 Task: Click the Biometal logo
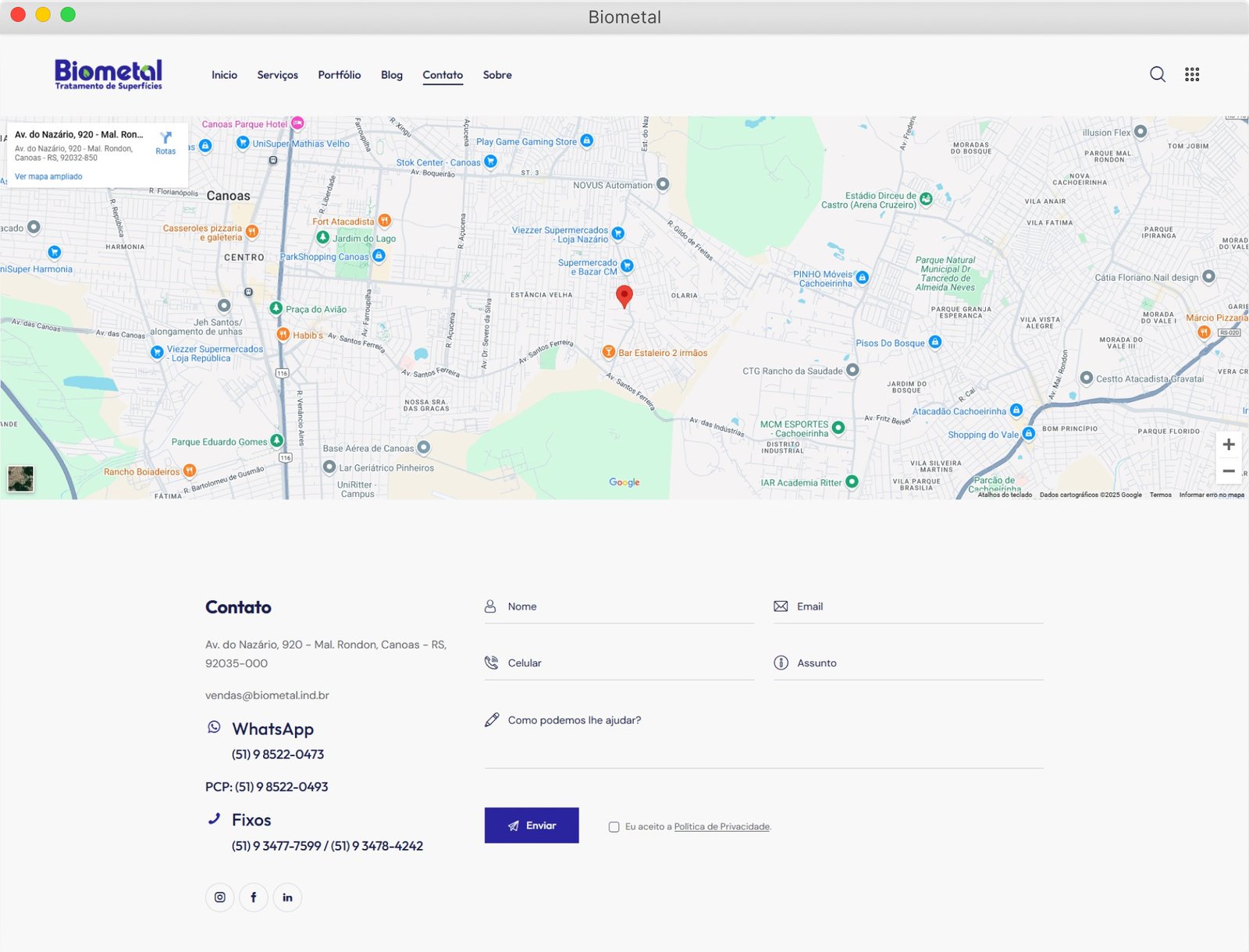(x=109, y=75)
